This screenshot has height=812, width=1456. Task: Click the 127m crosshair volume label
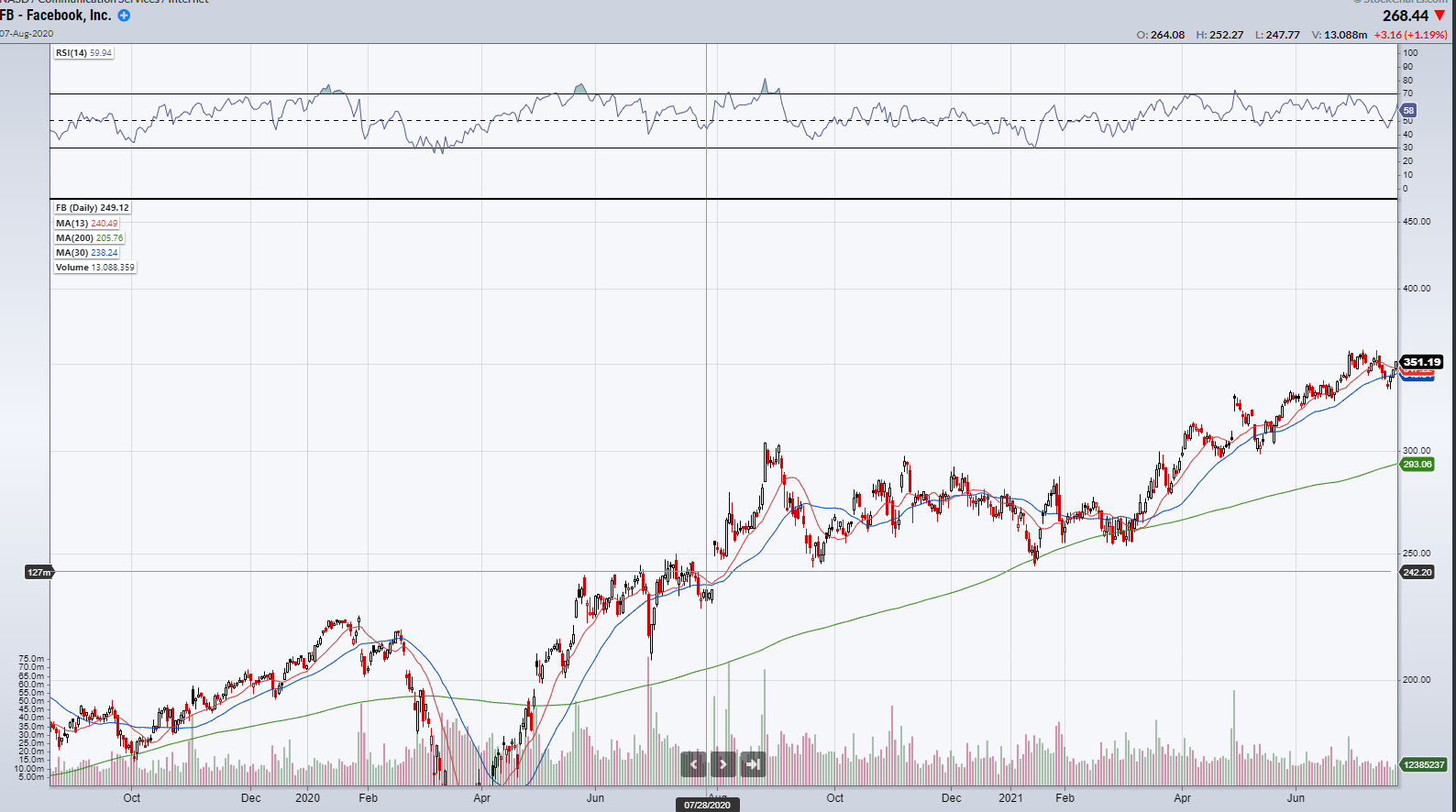coord(39,572)
